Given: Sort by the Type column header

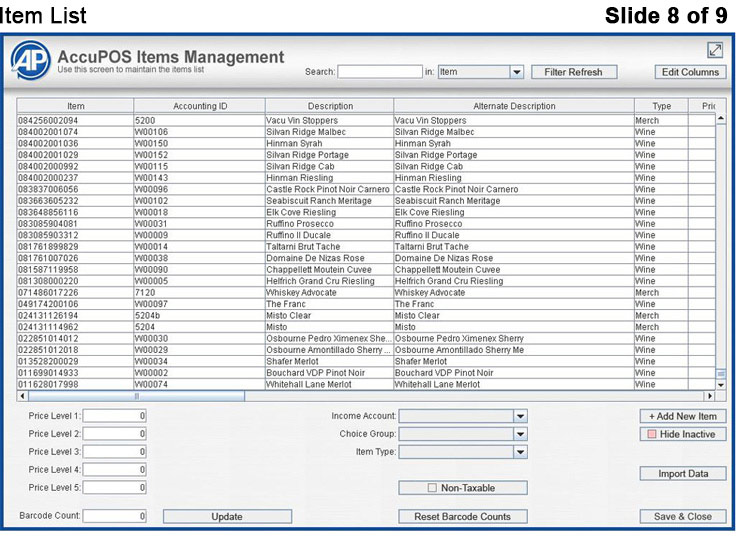Looking at the screenshot, I should (x=661, y=106).
